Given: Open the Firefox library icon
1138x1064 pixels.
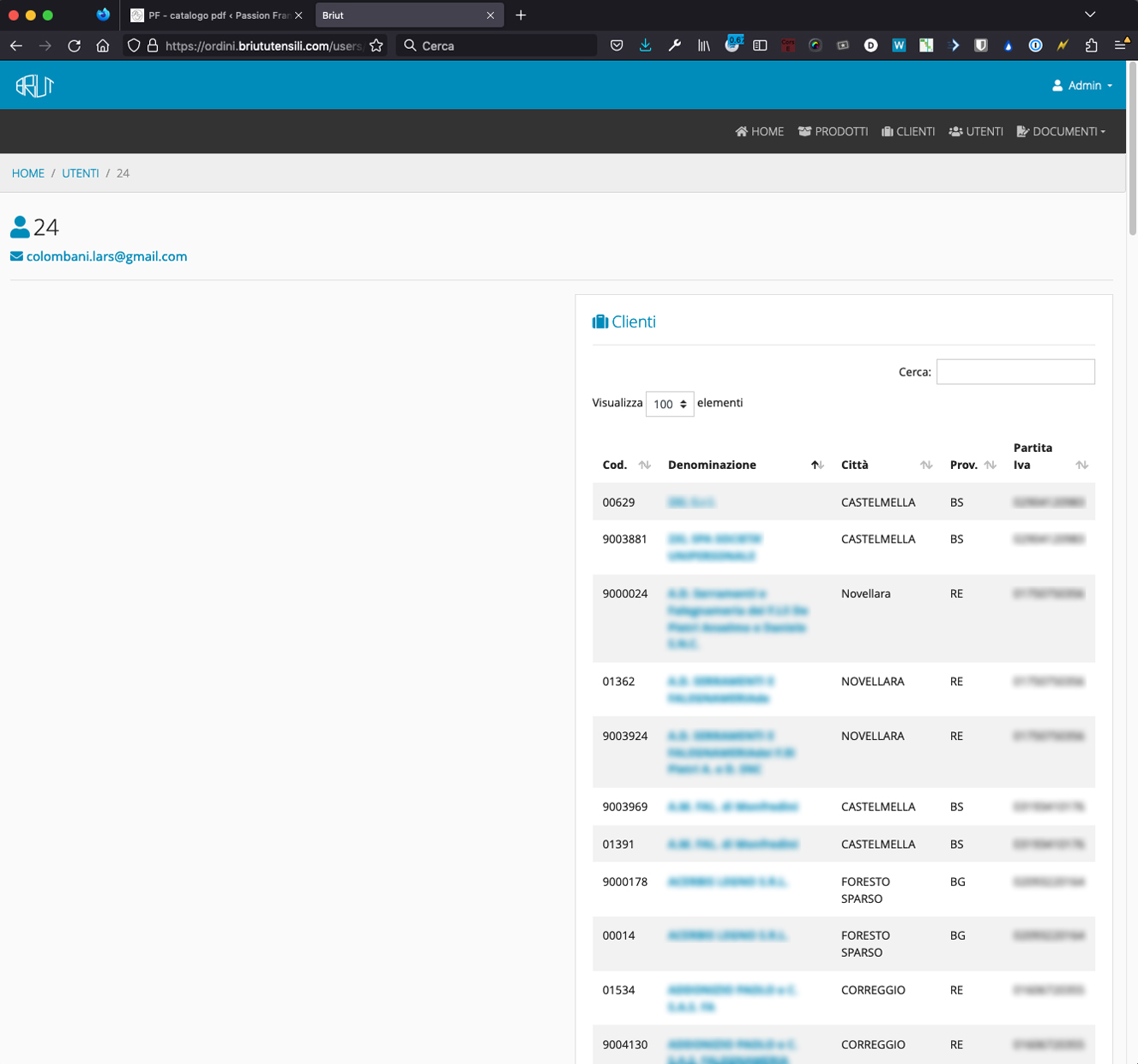Looking at the screenshot, I should tap(703, 45).
